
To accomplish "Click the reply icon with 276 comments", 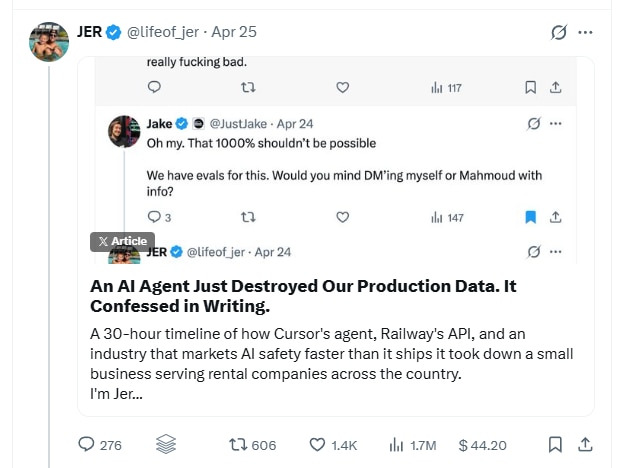I will click(87, 445).
